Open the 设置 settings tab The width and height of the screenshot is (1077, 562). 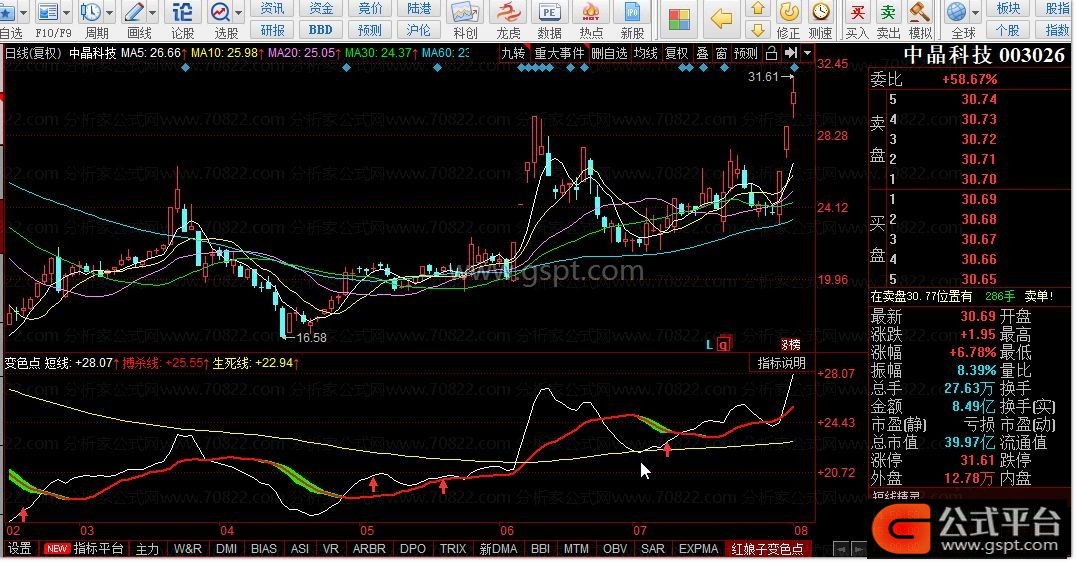click(19, 549)
